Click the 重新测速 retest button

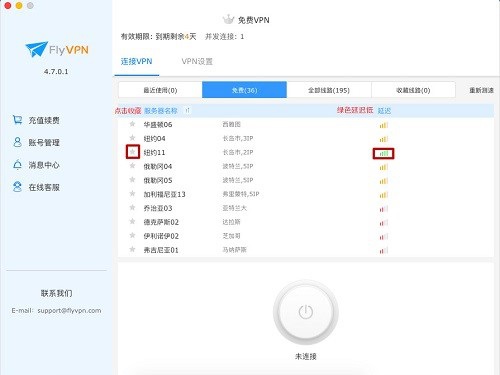(x=481, y=90)
